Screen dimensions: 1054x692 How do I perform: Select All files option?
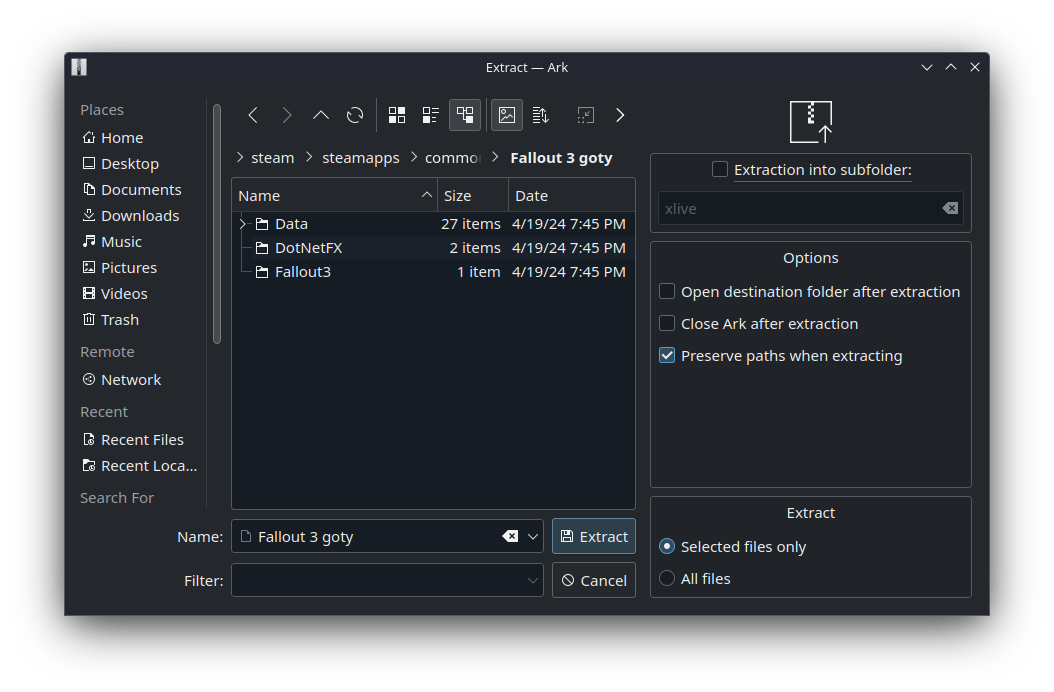(667, 578)
